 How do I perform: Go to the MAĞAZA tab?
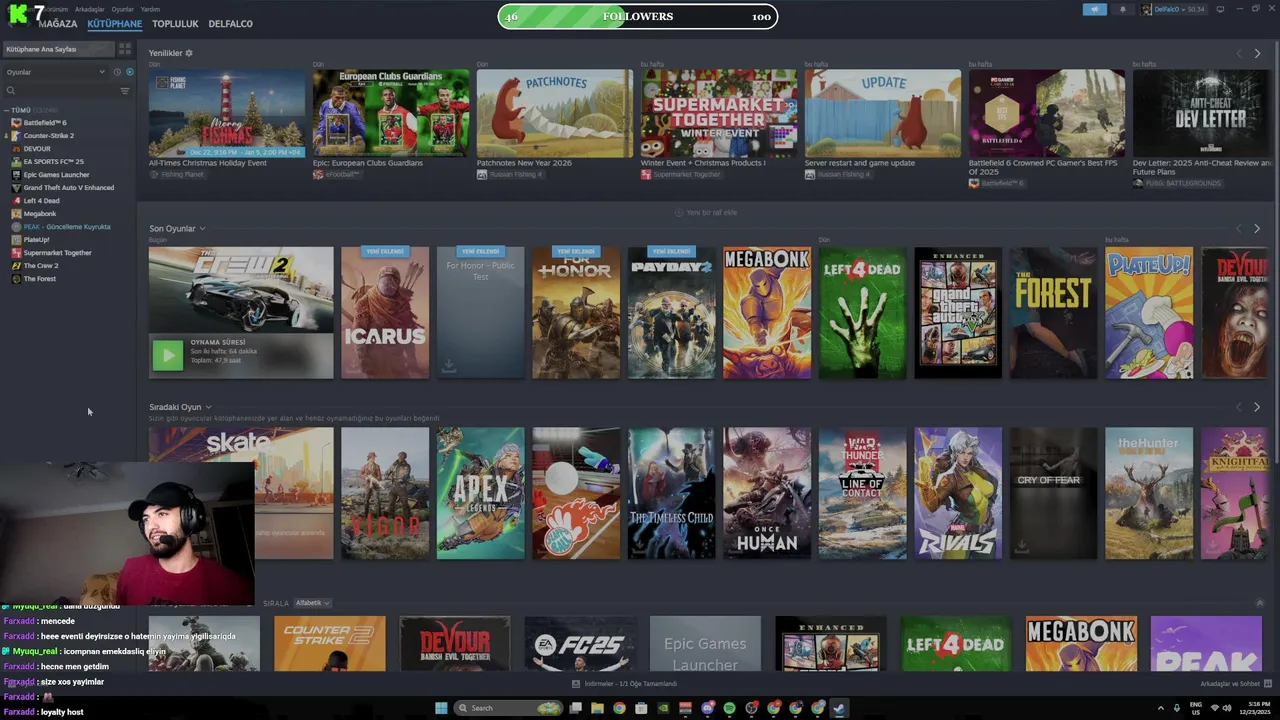pyautogui.click(x=57, y=24)
